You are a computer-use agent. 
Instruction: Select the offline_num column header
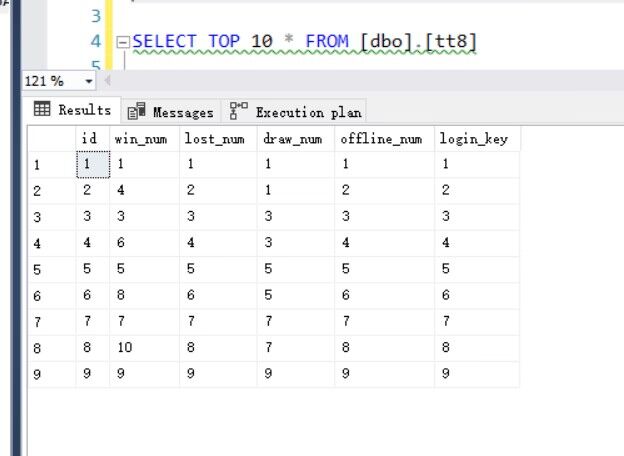(x=384, y=139)
